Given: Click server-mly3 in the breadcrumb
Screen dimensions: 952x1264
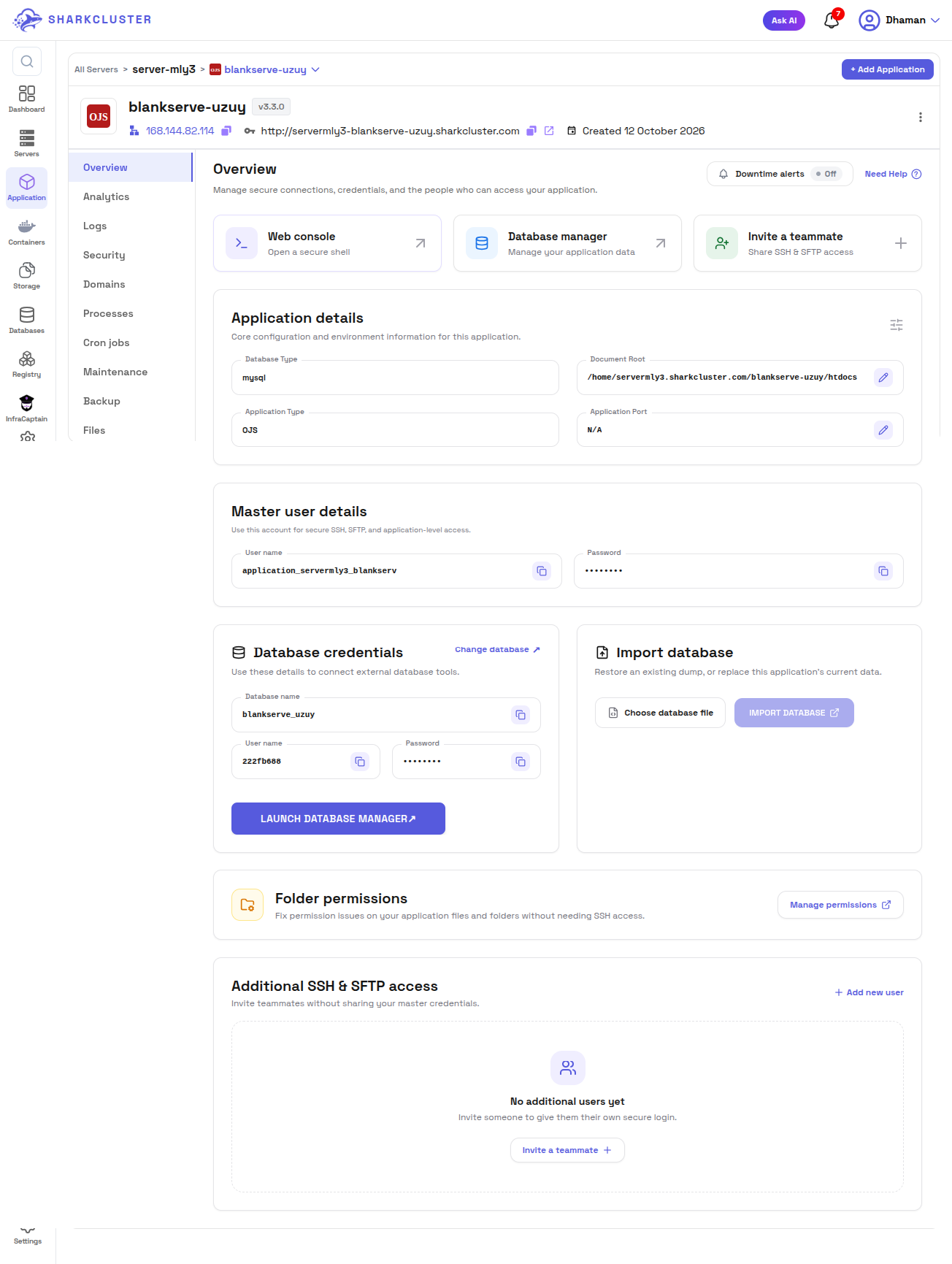Looking at the screenshot, I should coord(164,69).
